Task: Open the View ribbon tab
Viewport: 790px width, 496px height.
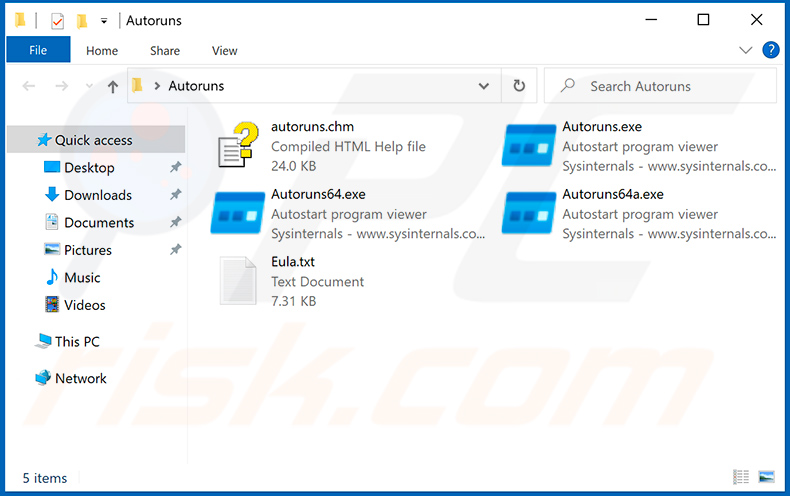Action: [x=224, y=50]
